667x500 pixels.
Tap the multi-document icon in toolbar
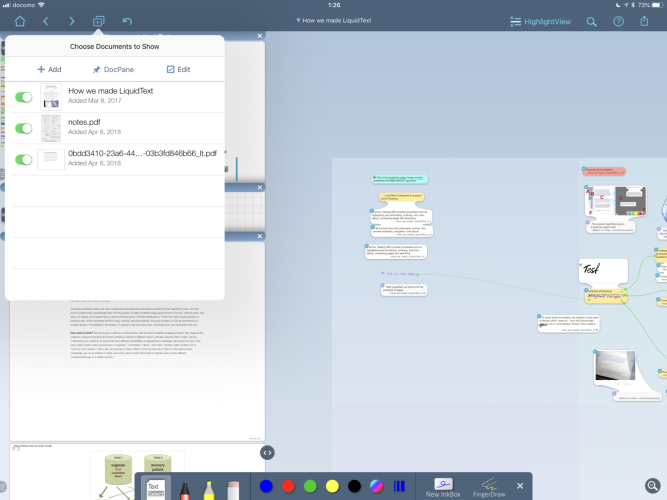tap(99, 21)
